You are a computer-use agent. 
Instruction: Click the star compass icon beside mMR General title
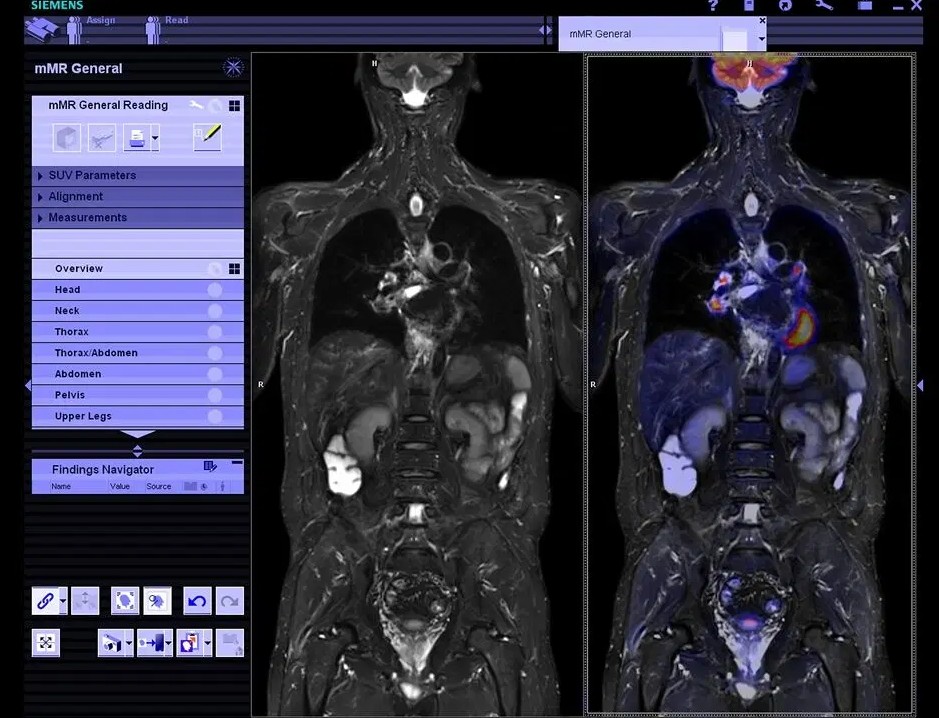tap(233, 67)
